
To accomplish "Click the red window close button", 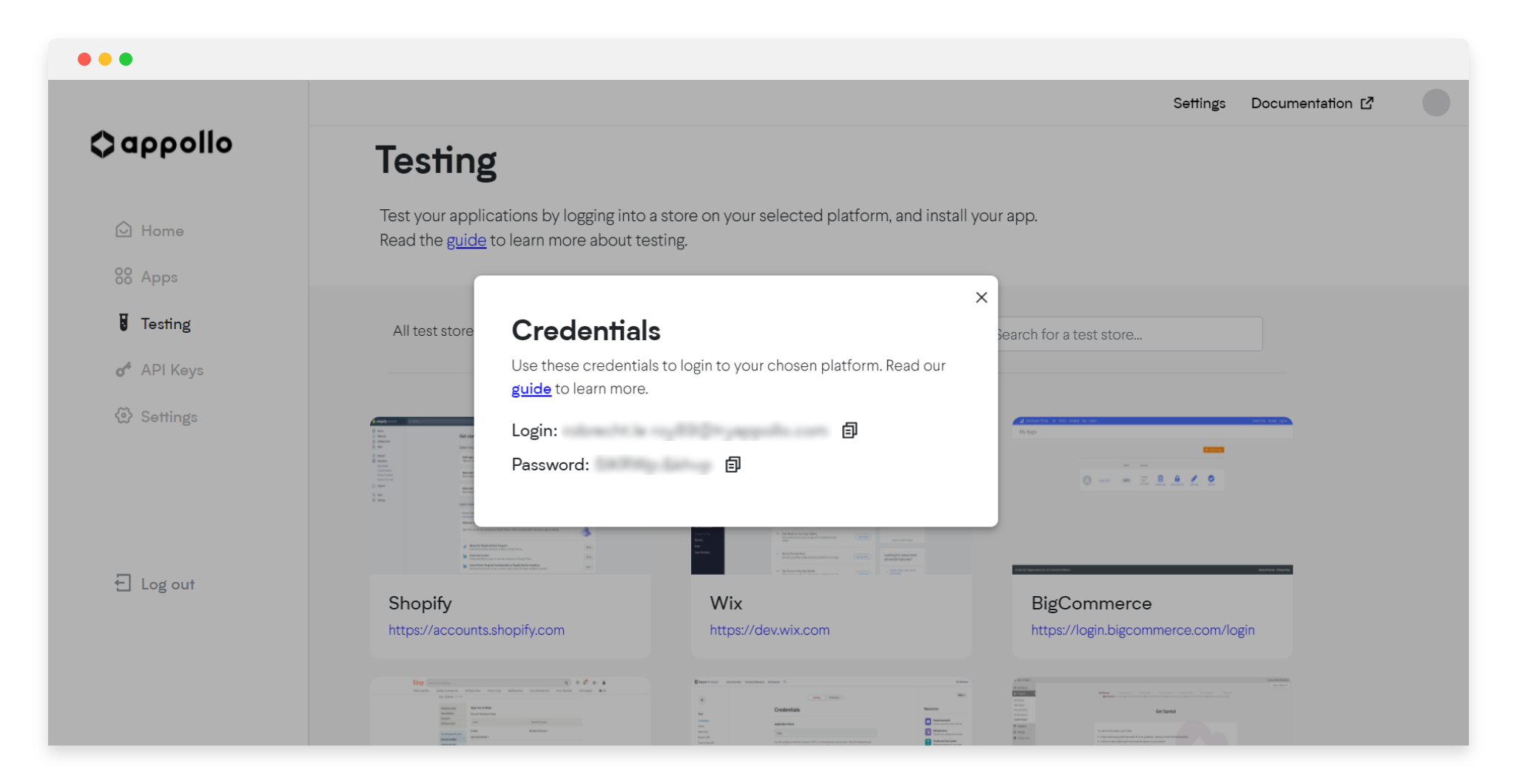I will (84, 59).
